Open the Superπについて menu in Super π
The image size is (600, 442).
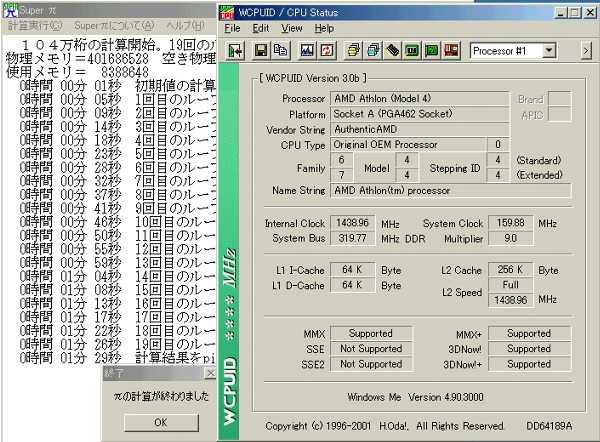tap(114, 26)
